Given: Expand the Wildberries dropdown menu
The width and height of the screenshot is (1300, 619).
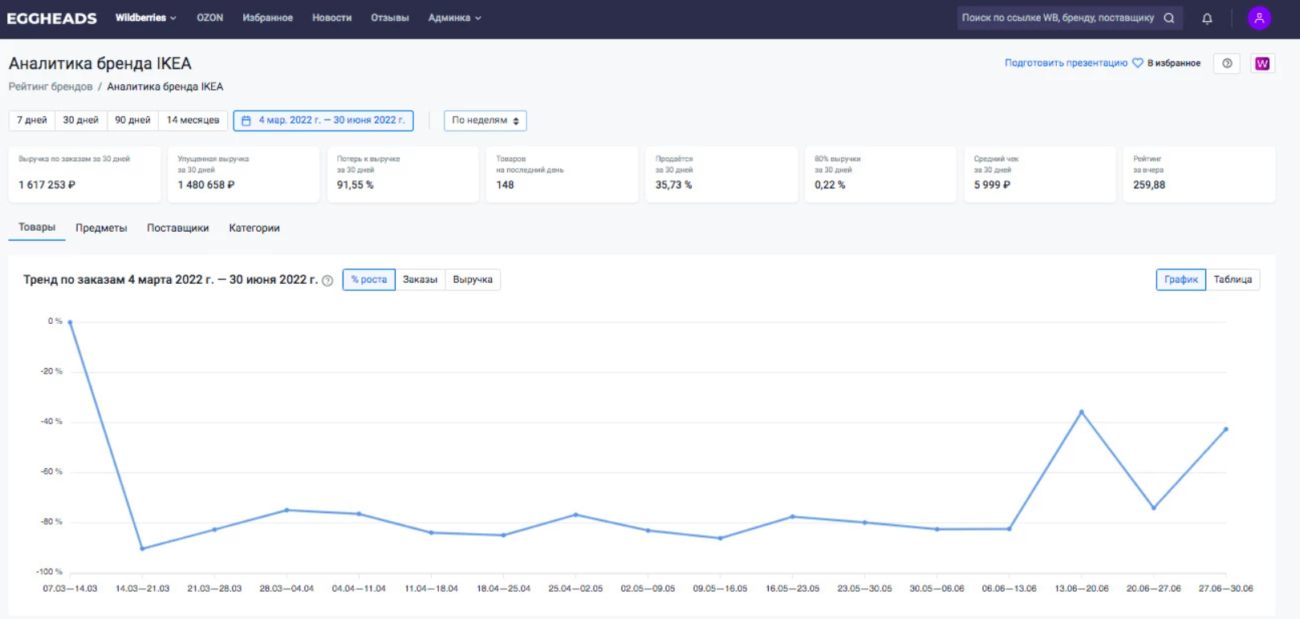Looking at the screenshot, I should pyautogui.click(x=145, y=18).
